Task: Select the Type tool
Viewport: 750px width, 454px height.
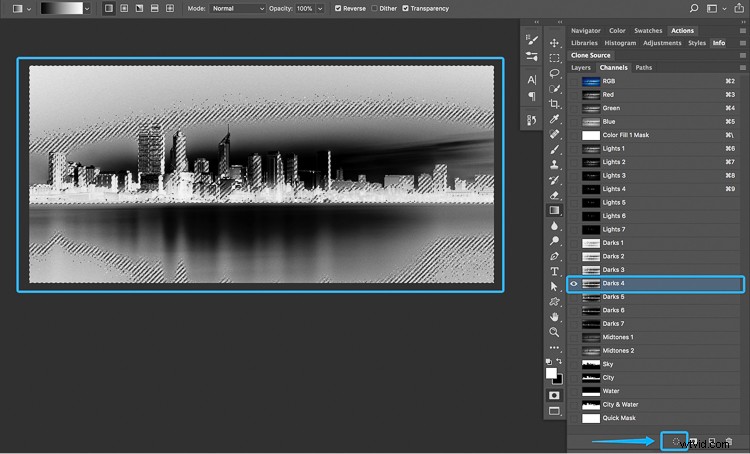Action: pyautogui.click(x=554, y=271)
